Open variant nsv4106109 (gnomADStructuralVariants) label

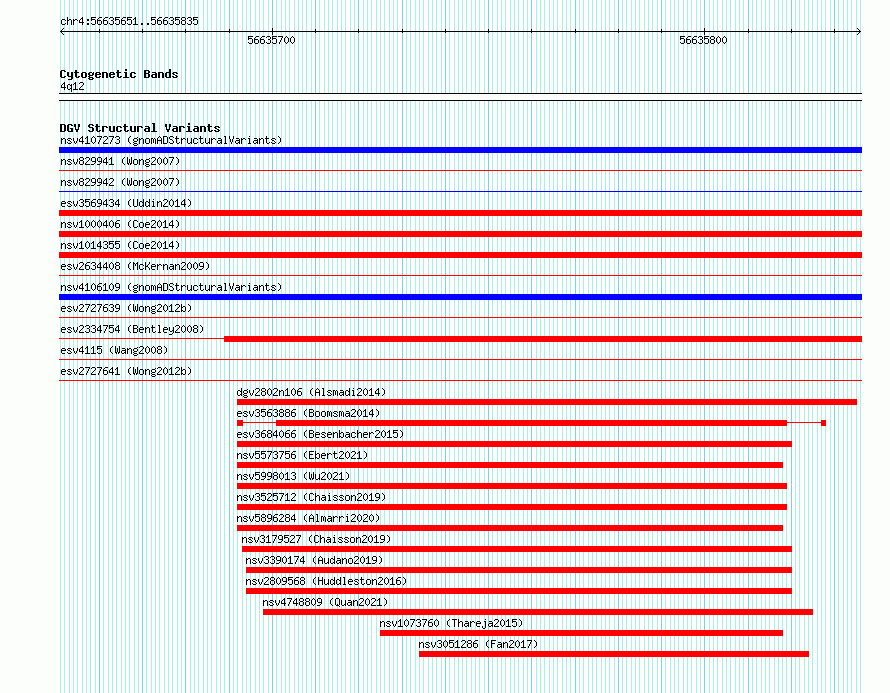pyautogui.click(x=171, y=287)
